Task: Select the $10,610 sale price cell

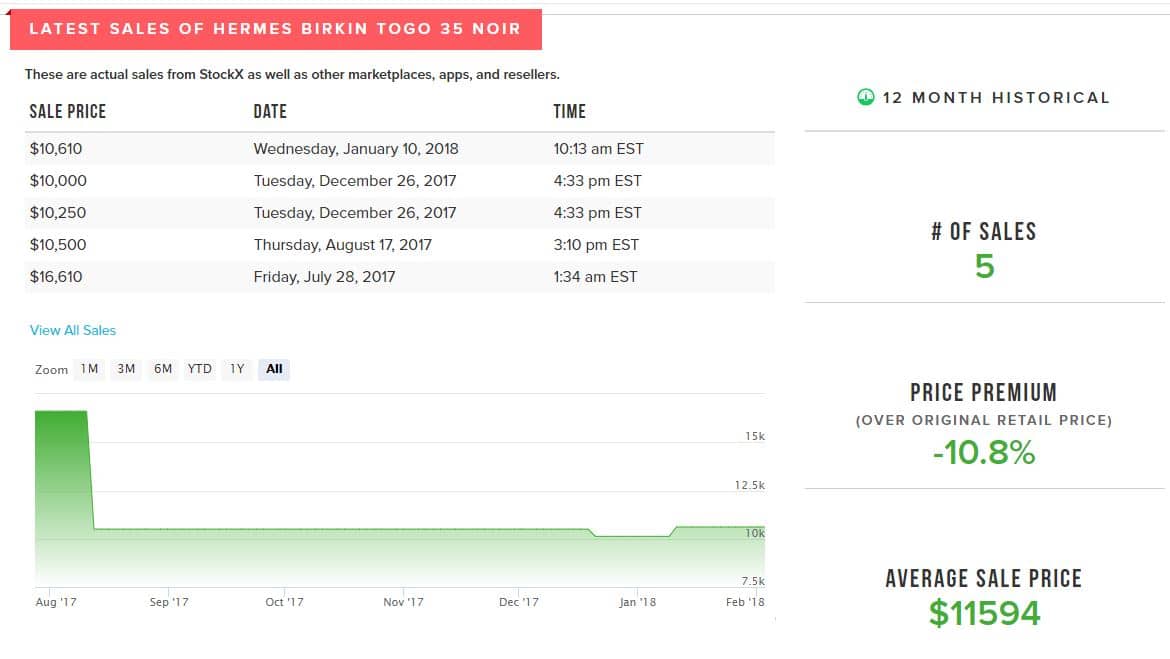Action: (x=56, y=149)
